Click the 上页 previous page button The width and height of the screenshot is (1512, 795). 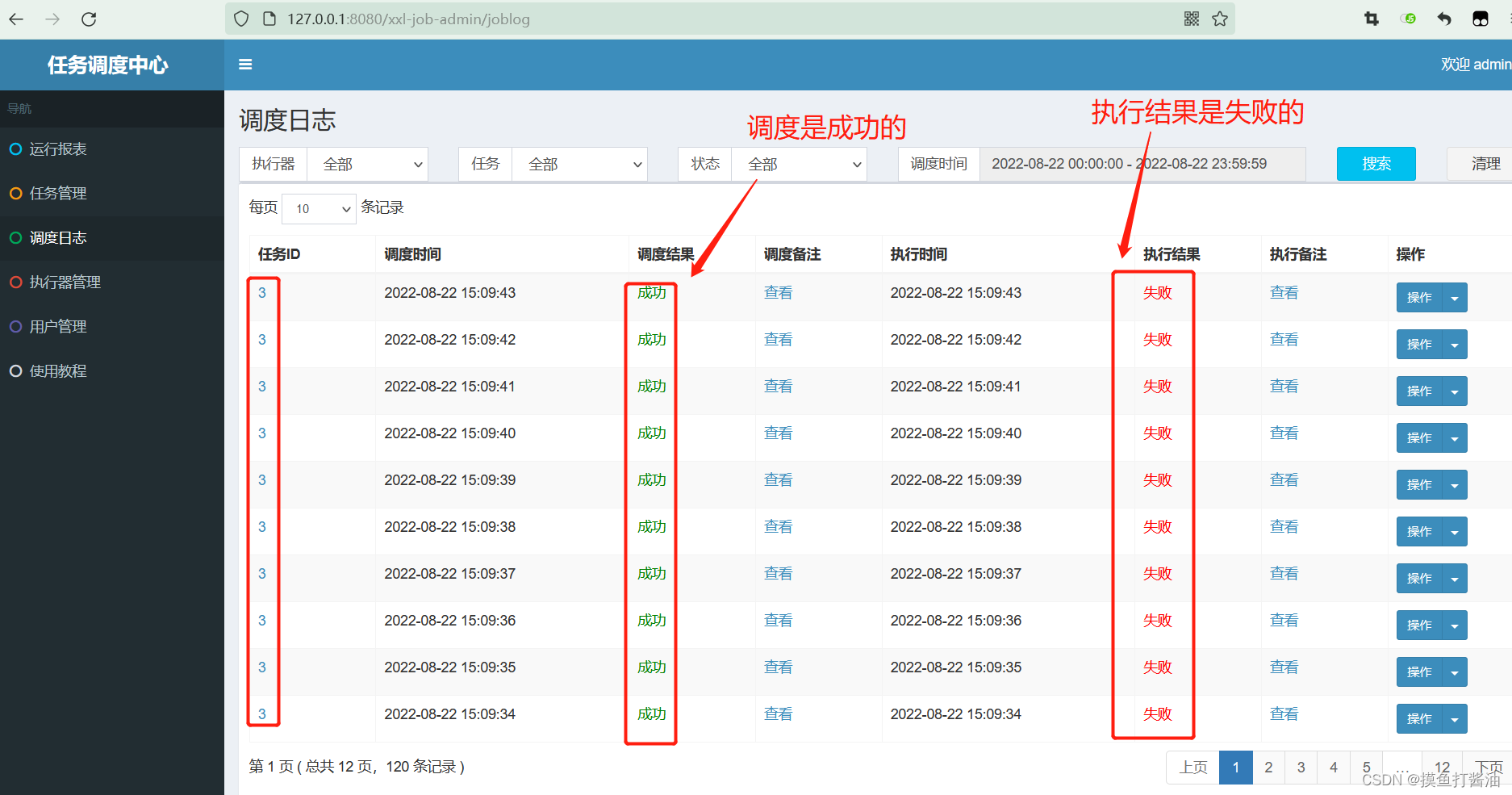pyautogui.click(x=1193, y=768)
